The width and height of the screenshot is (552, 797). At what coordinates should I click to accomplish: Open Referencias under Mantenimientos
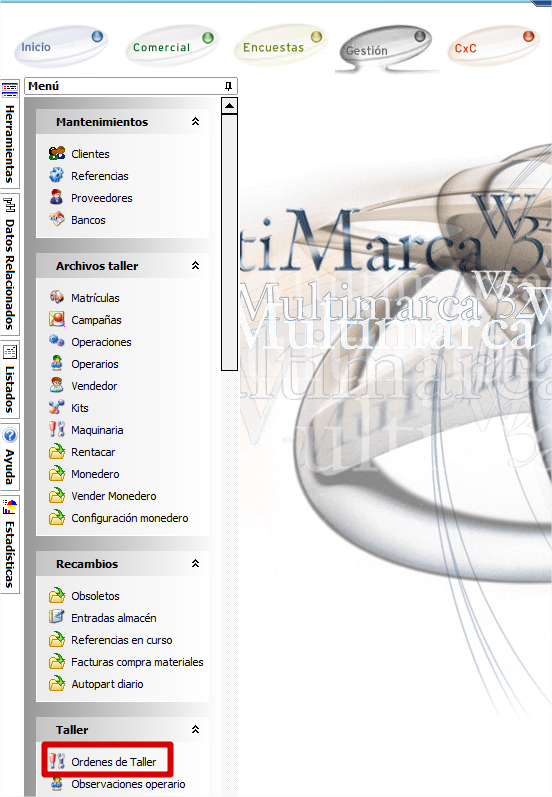[100, 176]
